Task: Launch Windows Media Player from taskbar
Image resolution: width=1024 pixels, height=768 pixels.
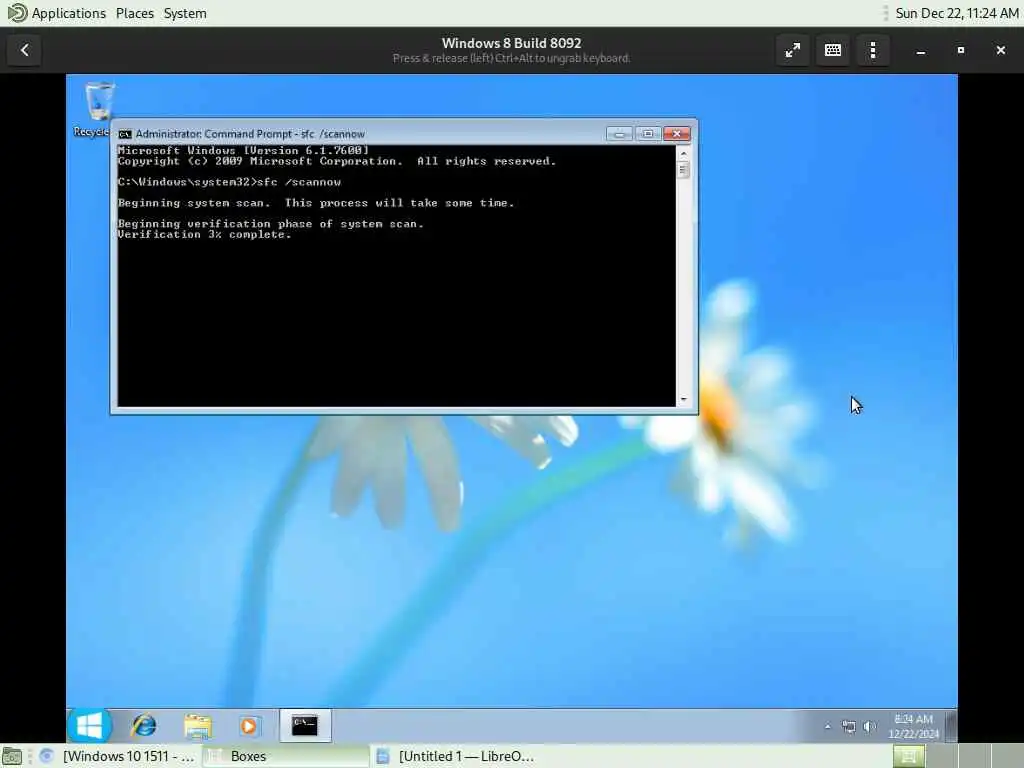Action: tap(249, 726)
